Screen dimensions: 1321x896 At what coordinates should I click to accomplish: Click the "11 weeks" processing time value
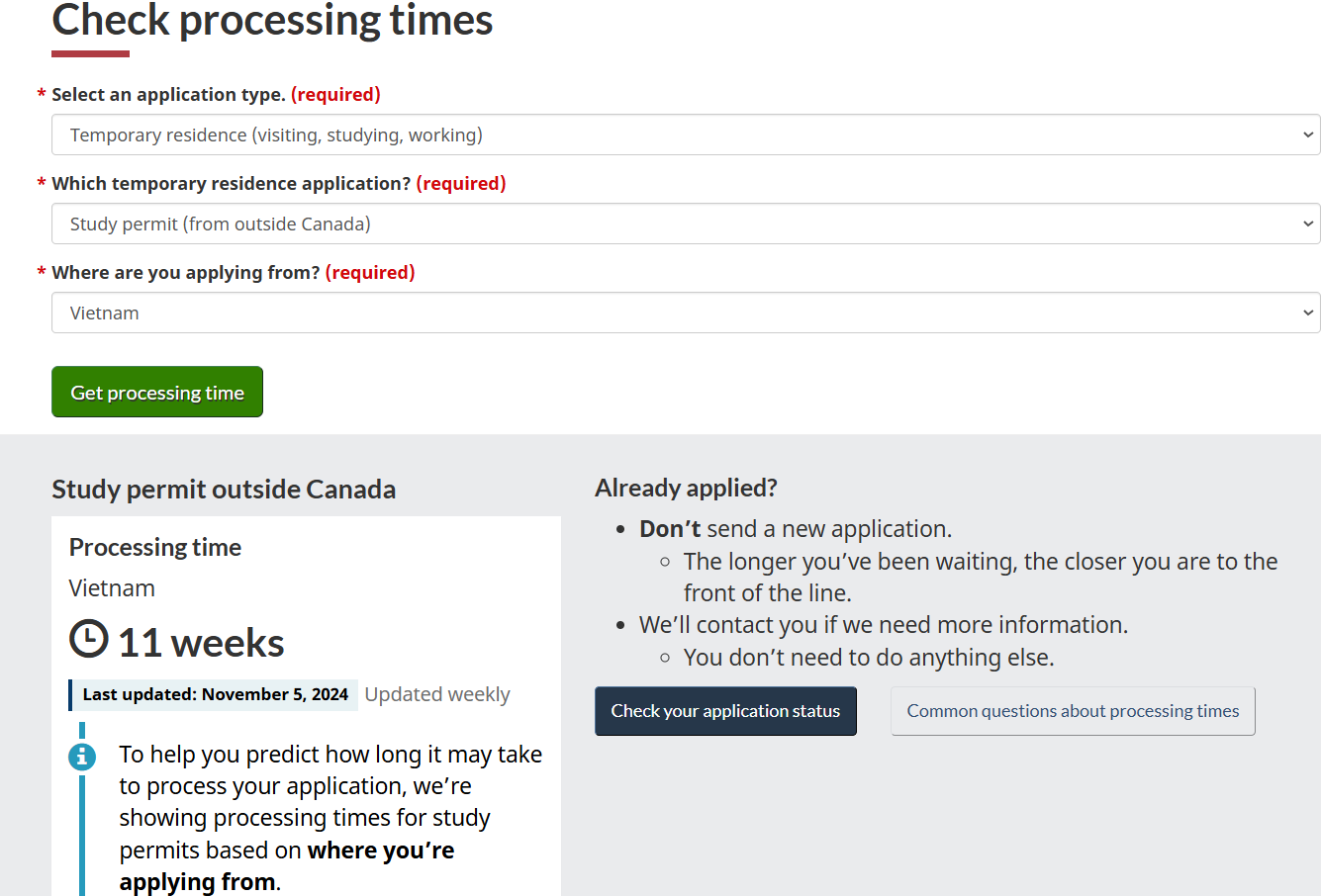[201, 644]
